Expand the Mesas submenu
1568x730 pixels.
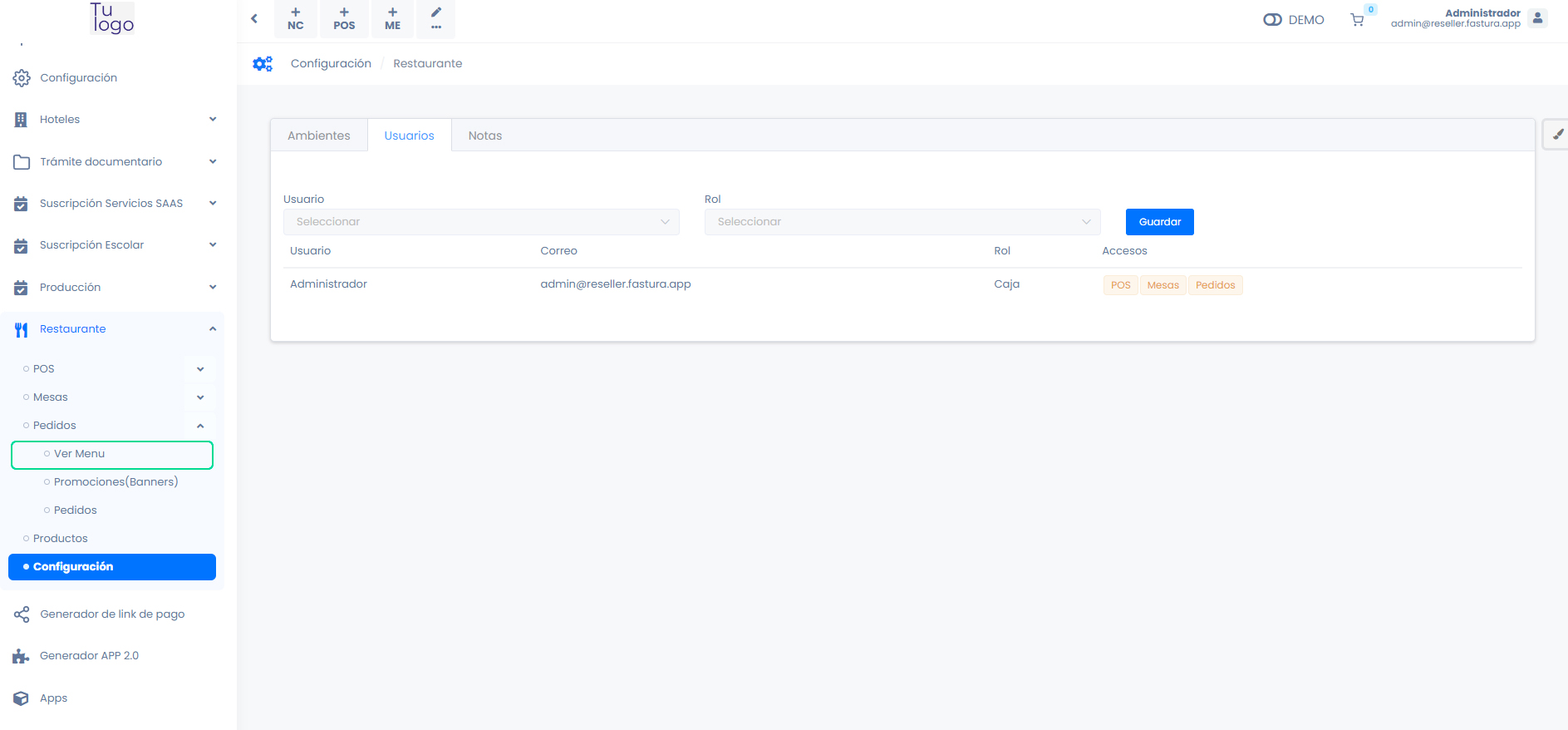(x=200, y=397)
